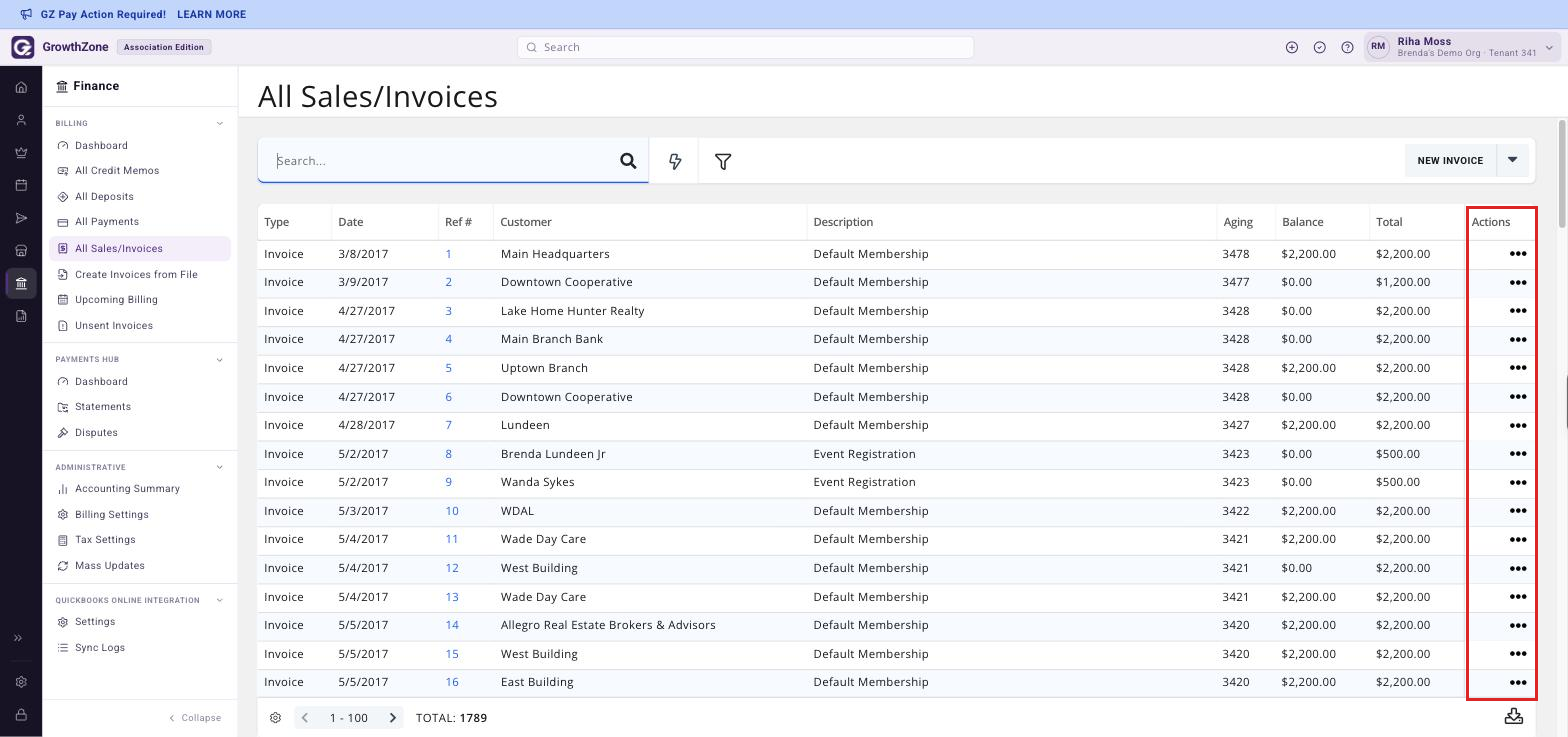Open the Store icon in left rail
The height and width of the screenshot is (737, 1568).
coord(21,251)
